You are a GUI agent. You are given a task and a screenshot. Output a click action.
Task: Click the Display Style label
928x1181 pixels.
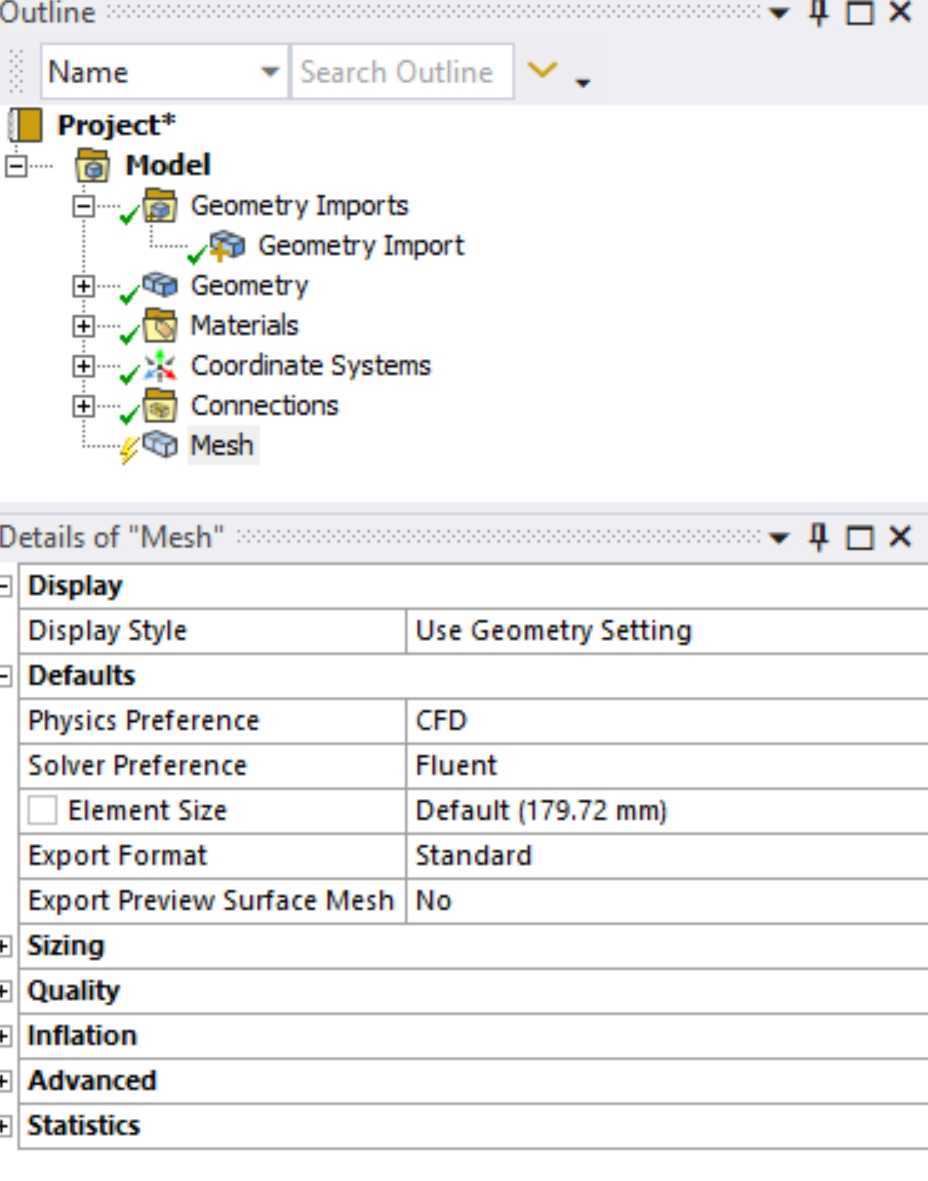(x=107, y=631)
